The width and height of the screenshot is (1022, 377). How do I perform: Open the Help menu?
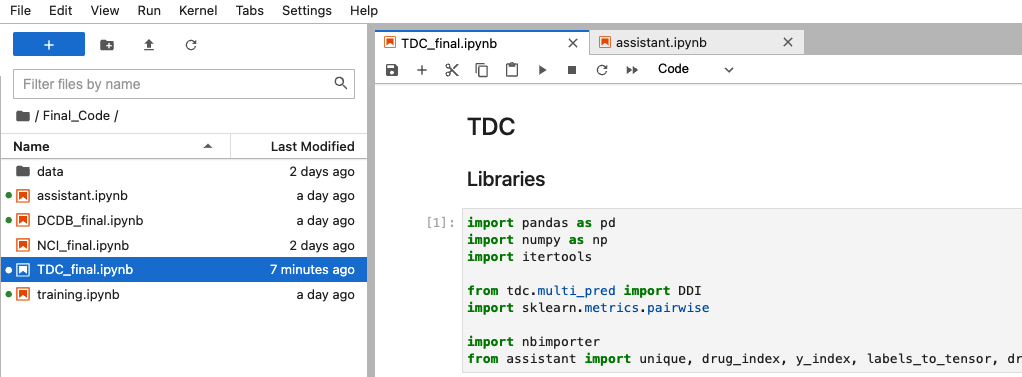coord(364,10)
